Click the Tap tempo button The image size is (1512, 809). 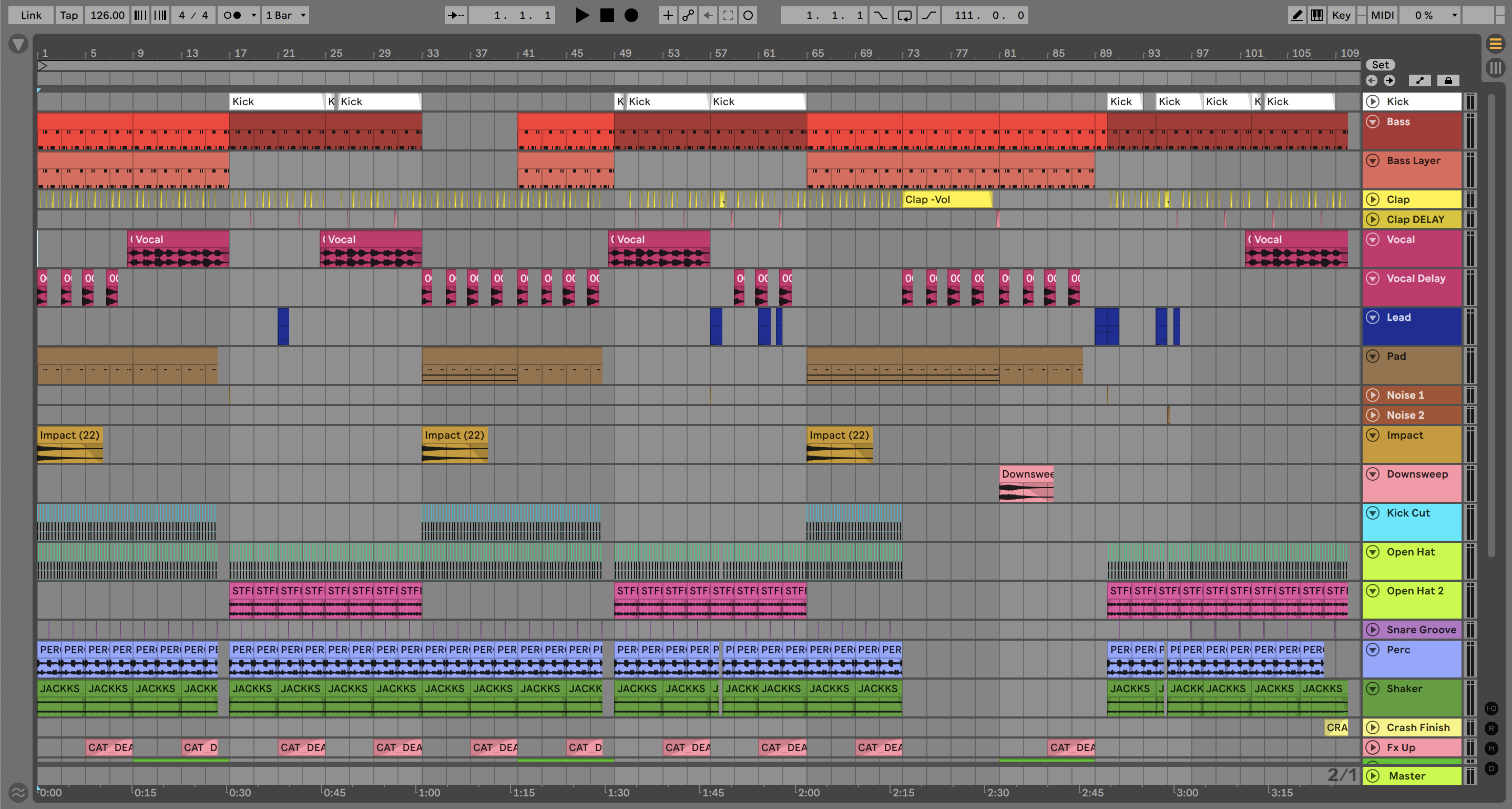click(x=69, y=15)
